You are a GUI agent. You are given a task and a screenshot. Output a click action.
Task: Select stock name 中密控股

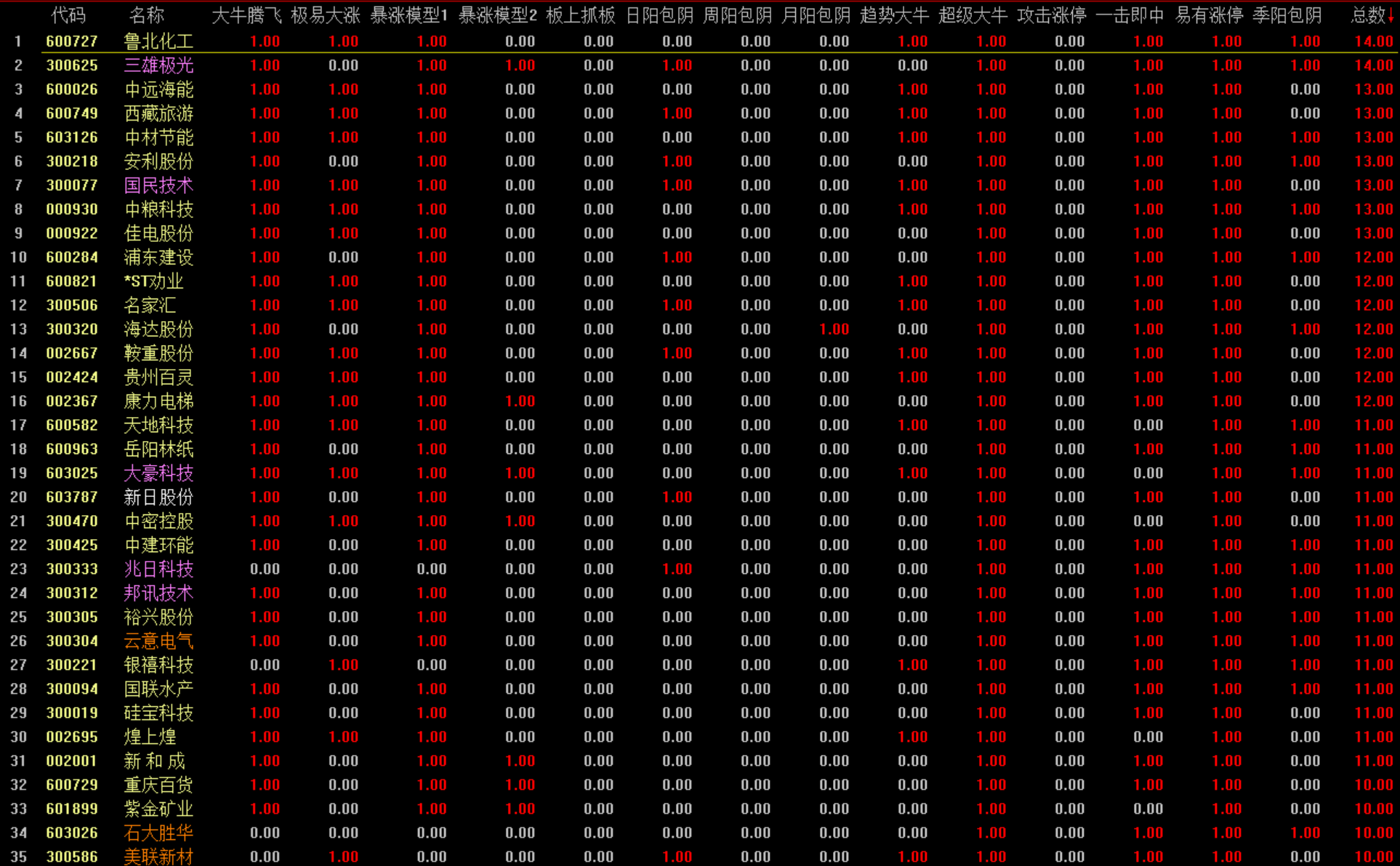coord(158,521)
